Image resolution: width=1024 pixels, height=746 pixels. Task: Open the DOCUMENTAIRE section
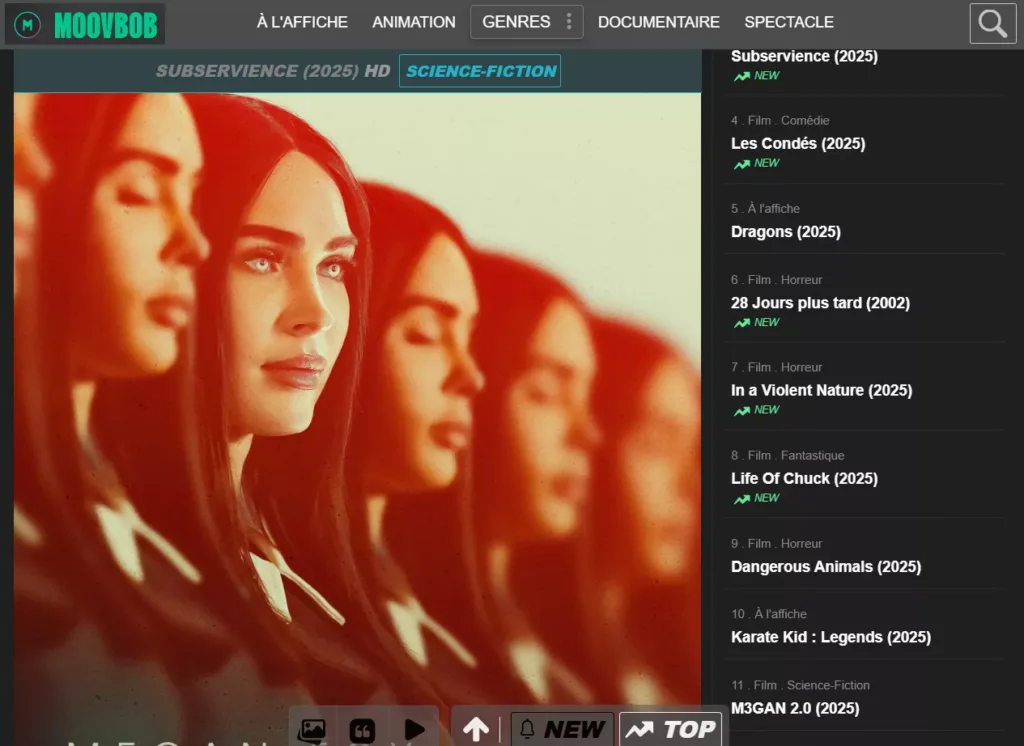click(658, 22)
